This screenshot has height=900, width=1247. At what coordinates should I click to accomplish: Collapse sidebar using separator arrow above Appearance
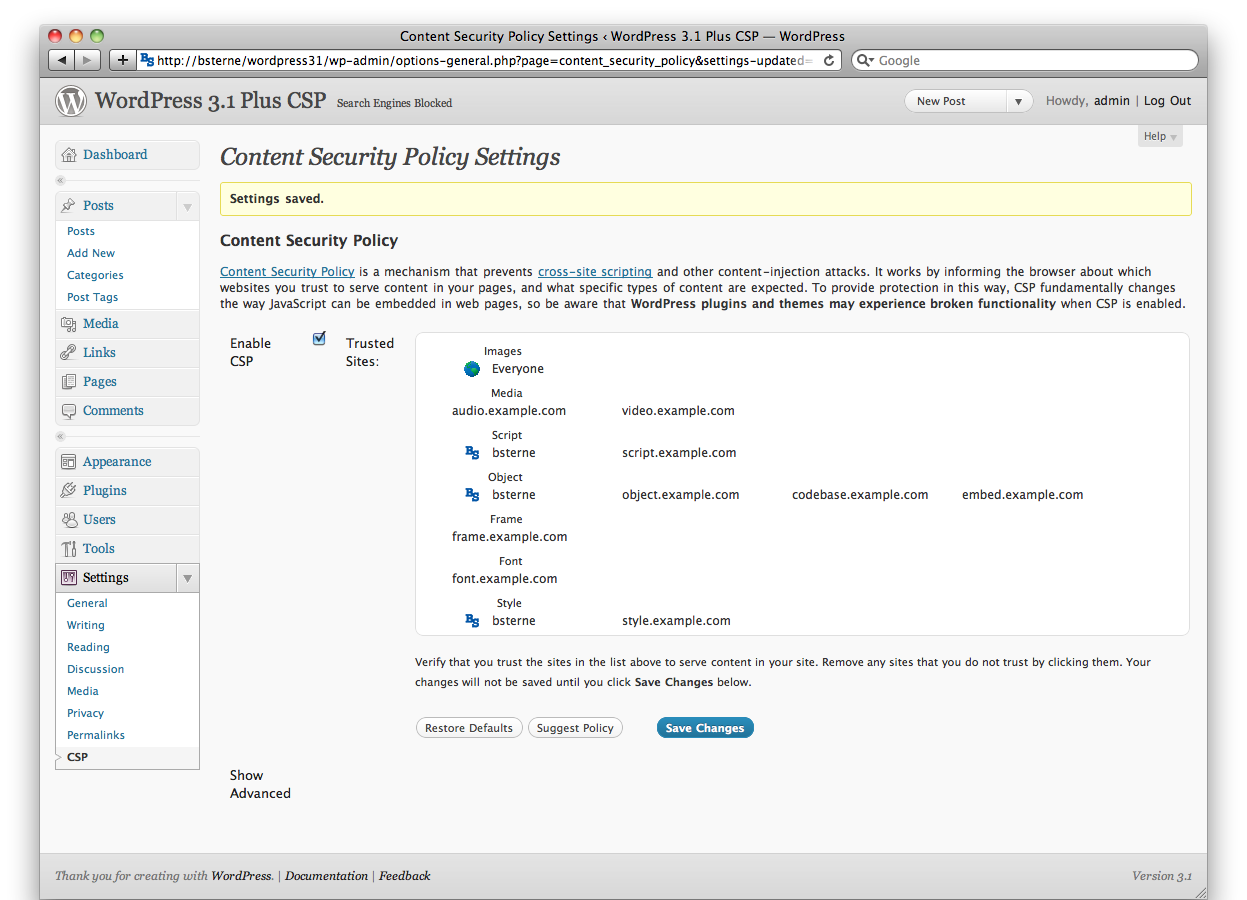point(60,437)
